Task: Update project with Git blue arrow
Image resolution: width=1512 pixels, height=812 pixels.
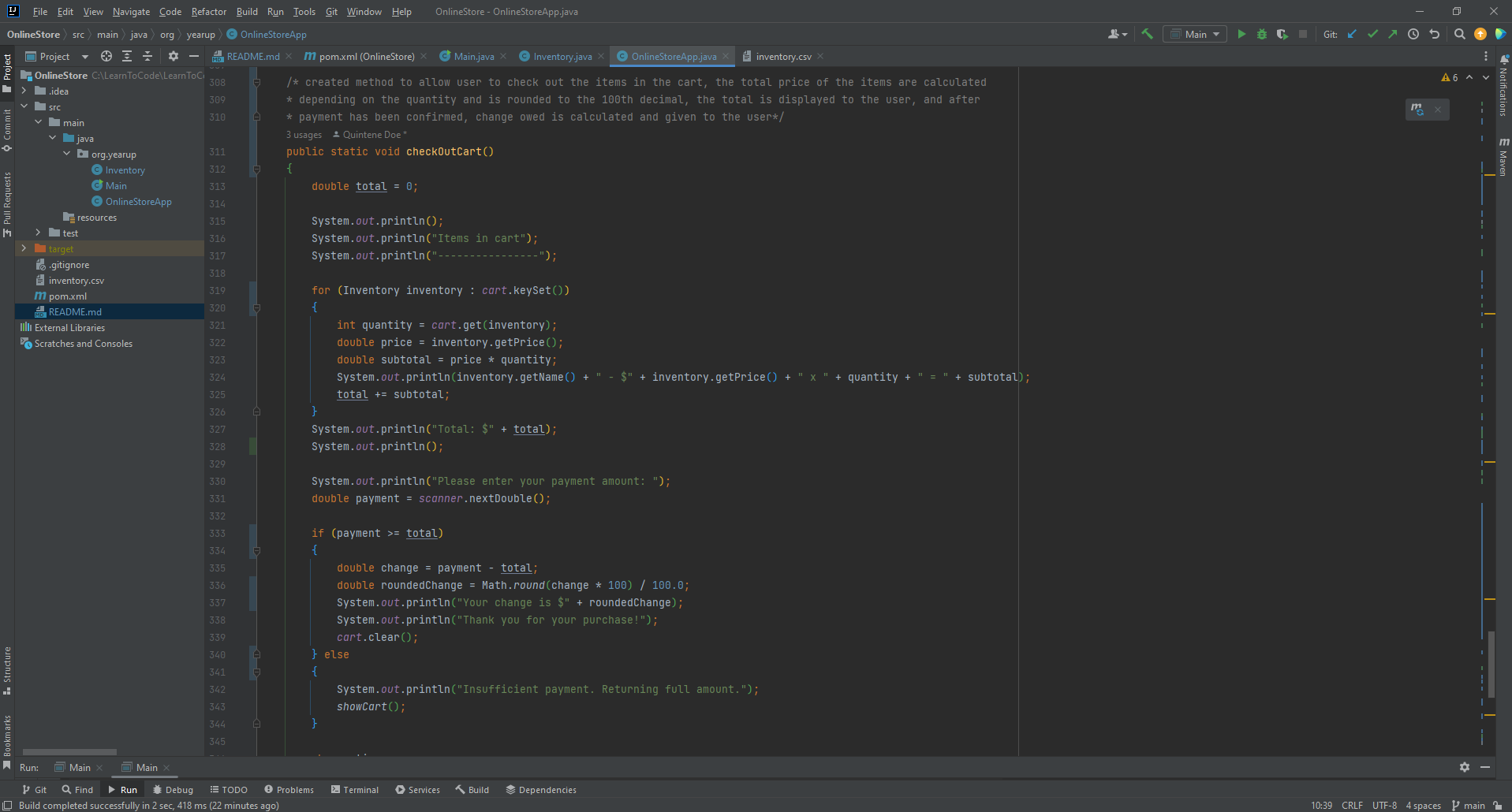Action: 1352,34
